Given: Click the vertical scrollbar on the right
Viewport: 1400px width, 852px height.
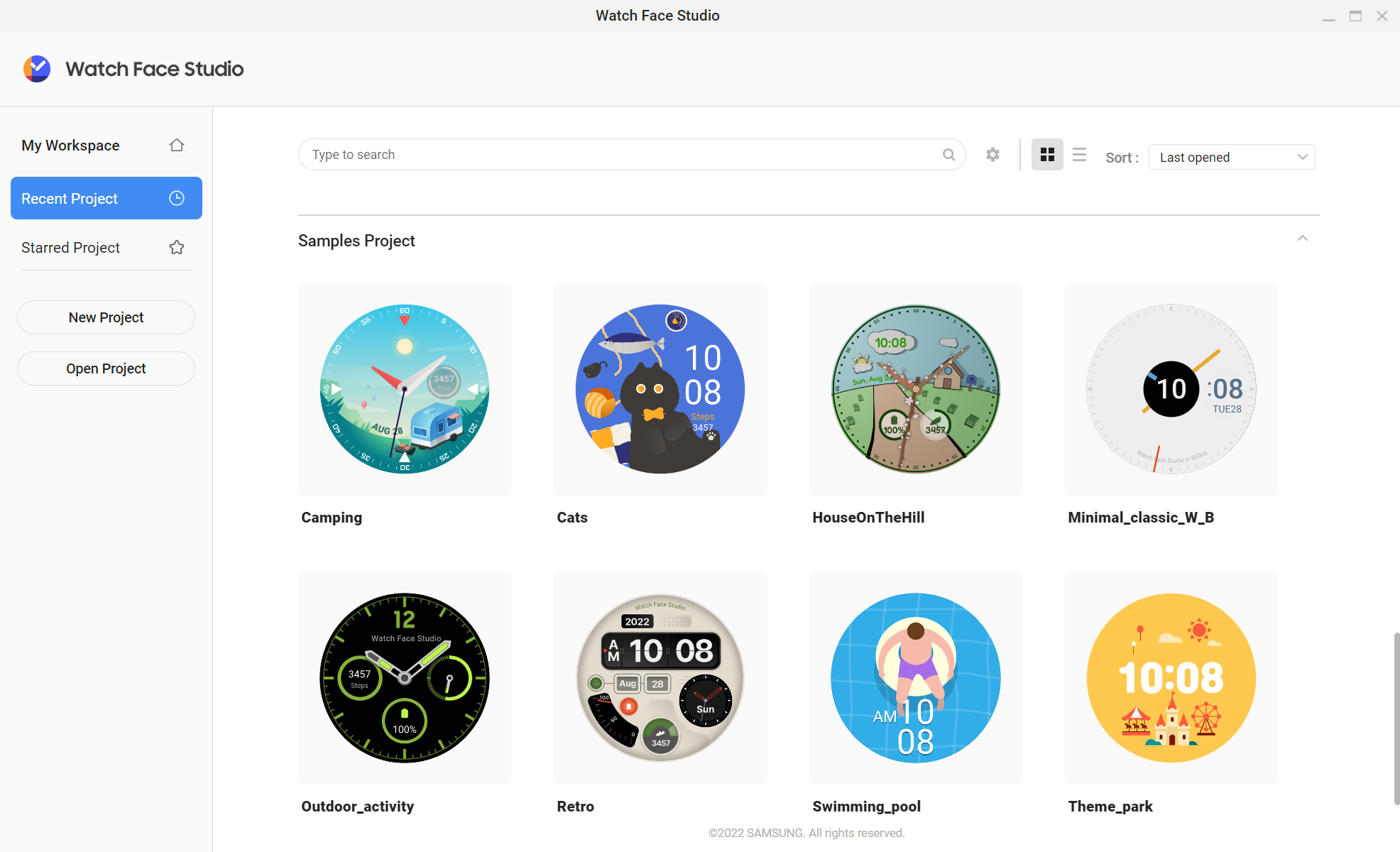Looking at the screenshot, I should point(1396,717).
